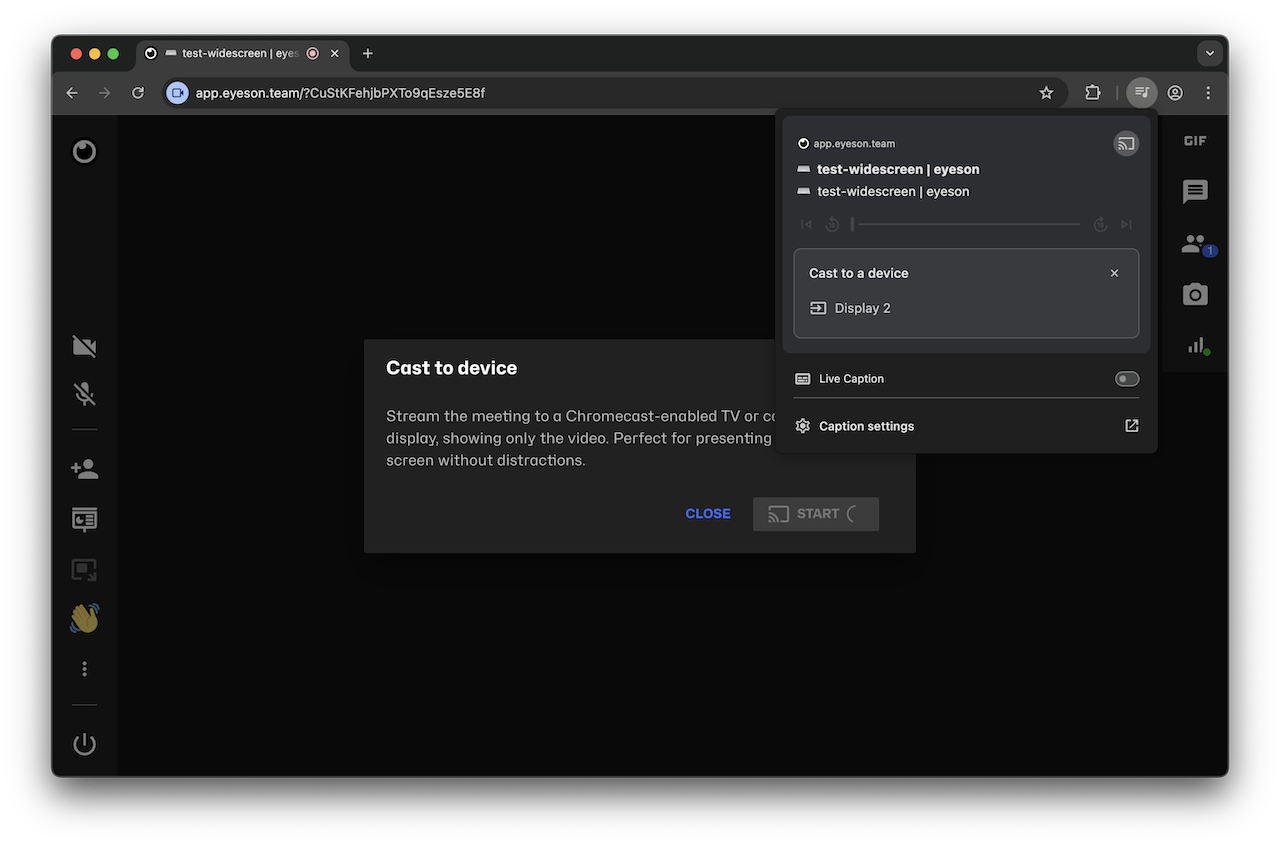Click the waving hand reaction icon
The width and height of the screenshot is (1280, 845).
click(85, 618)
